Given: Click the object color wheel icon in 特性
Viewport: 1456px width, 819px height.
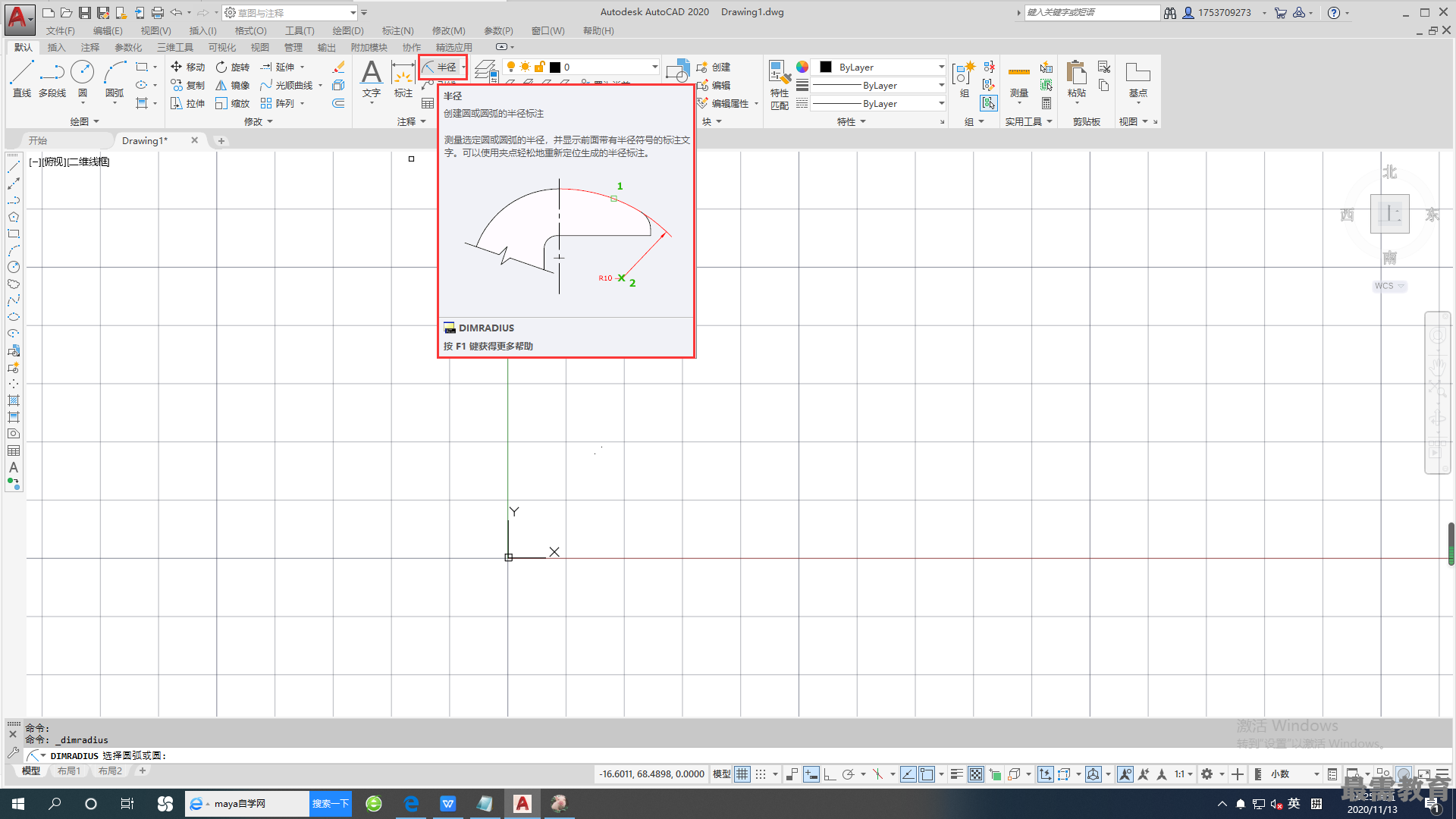Looking at the screenshot, I should tap(802, 67).
